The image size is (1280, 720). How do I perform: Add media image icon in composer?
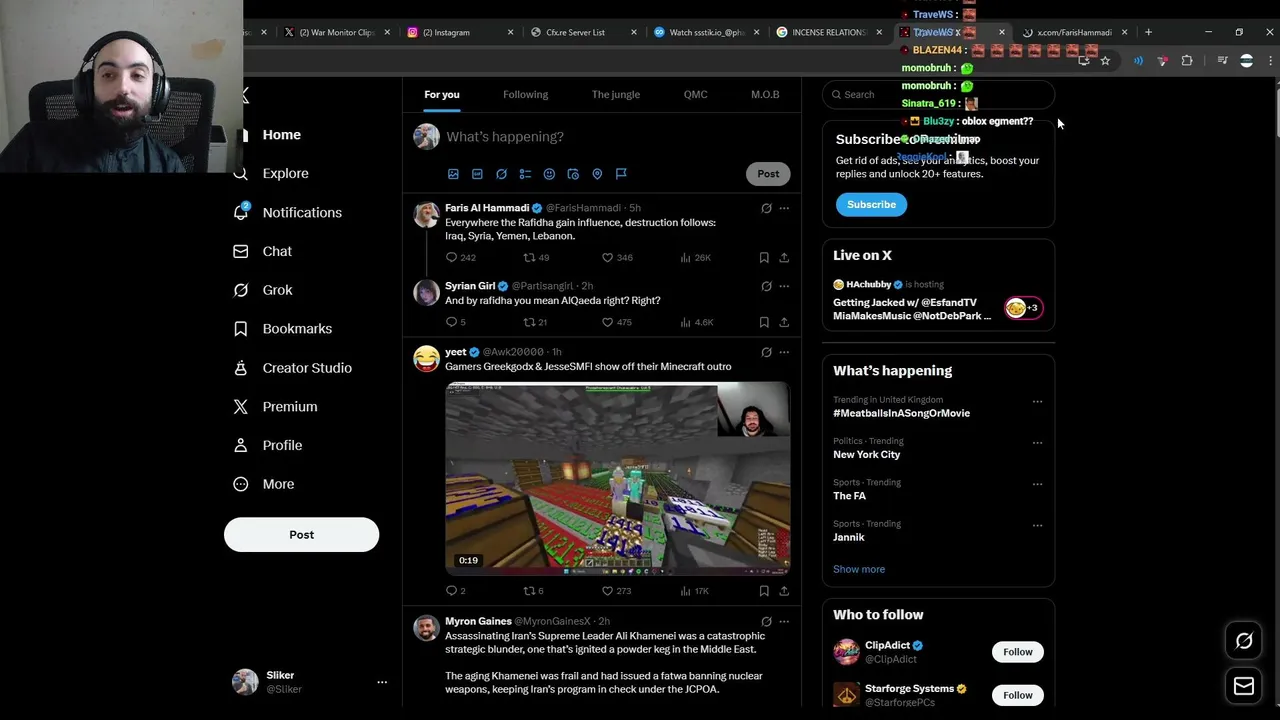click(453, 174)
